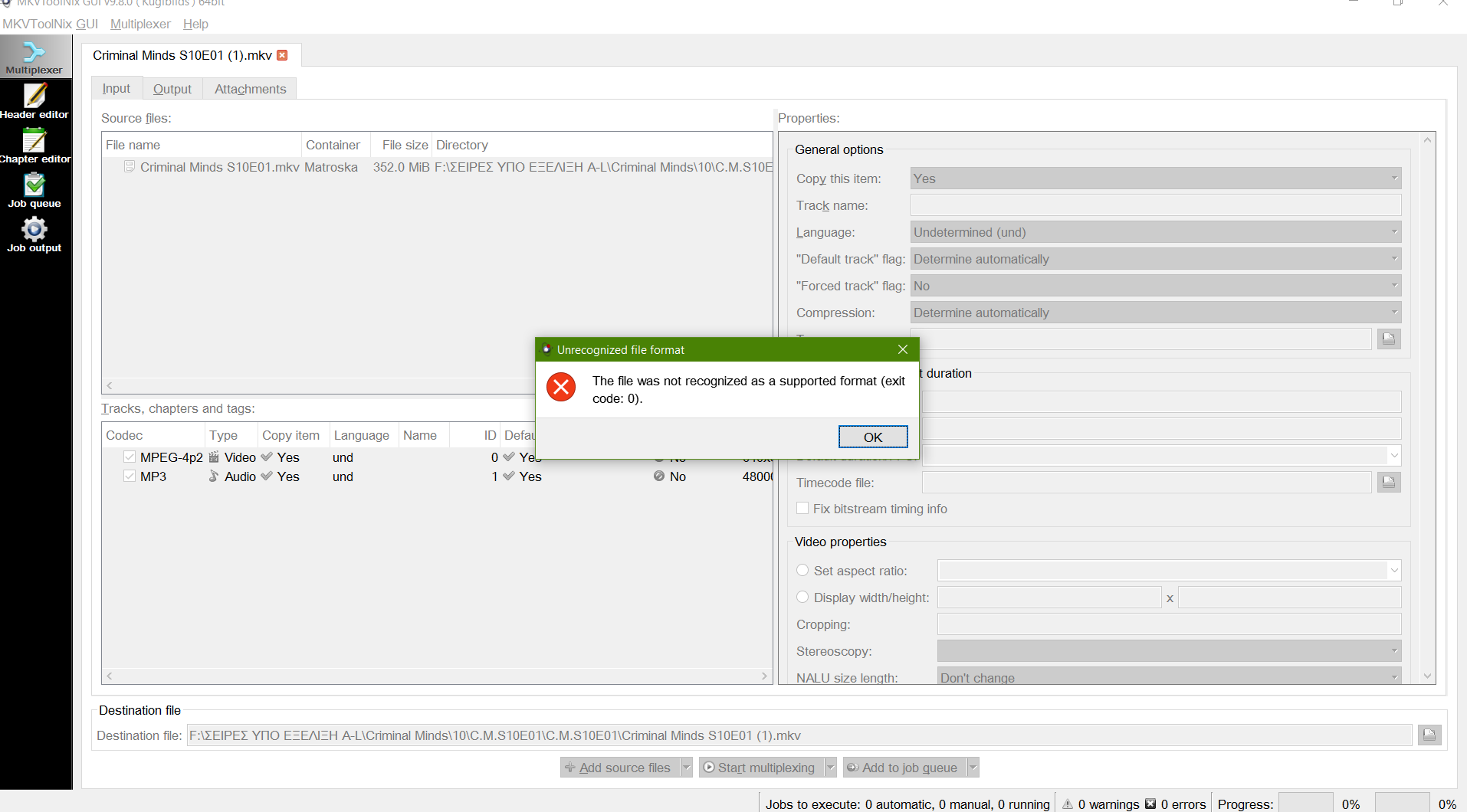Open the Help menu
The width and height of the screenshot is (1467, 812).
coord(195,24)
